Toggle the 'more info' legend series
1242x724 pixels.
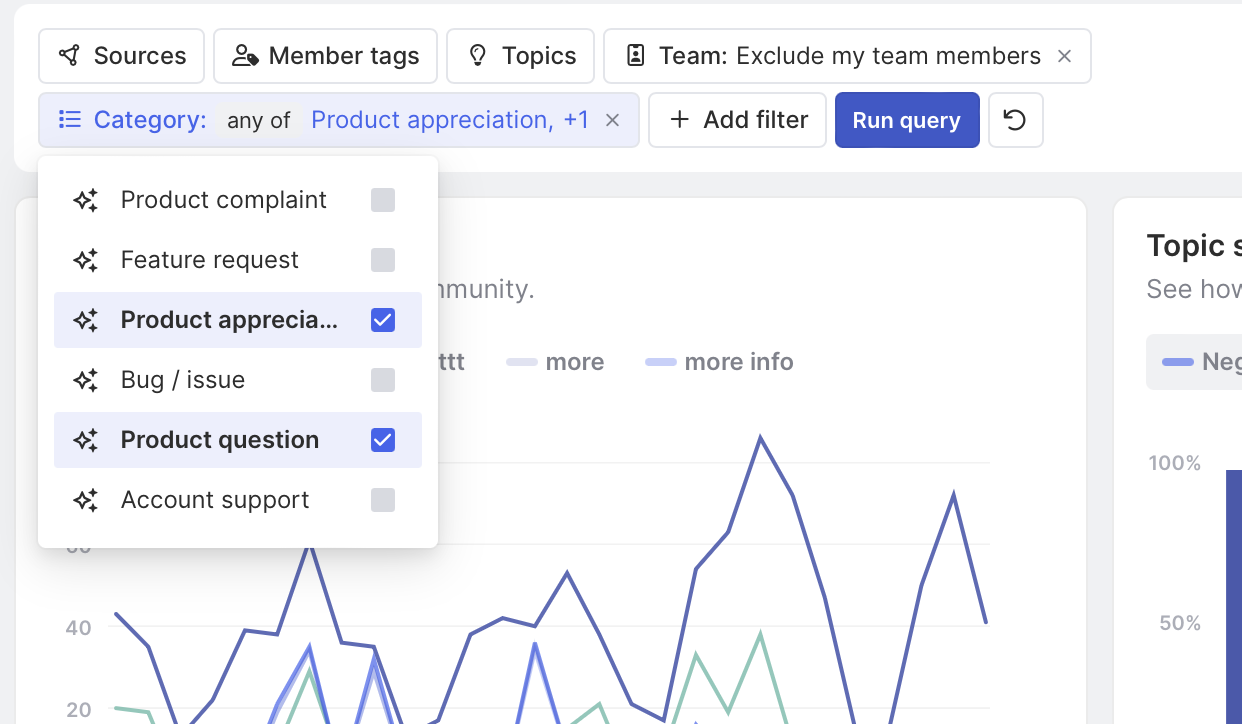pos(720,362)
